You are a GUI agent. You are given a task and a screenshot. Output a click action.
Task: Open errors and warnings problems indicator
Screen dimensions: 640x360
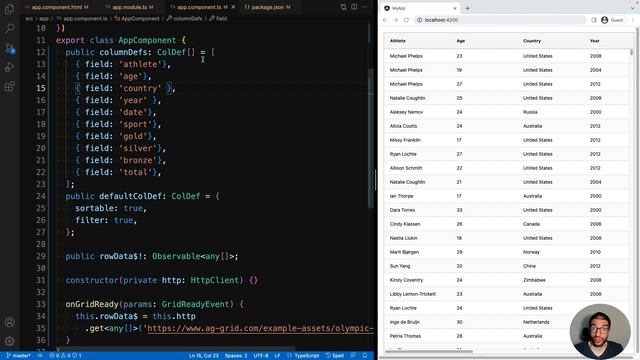point(65,356)
